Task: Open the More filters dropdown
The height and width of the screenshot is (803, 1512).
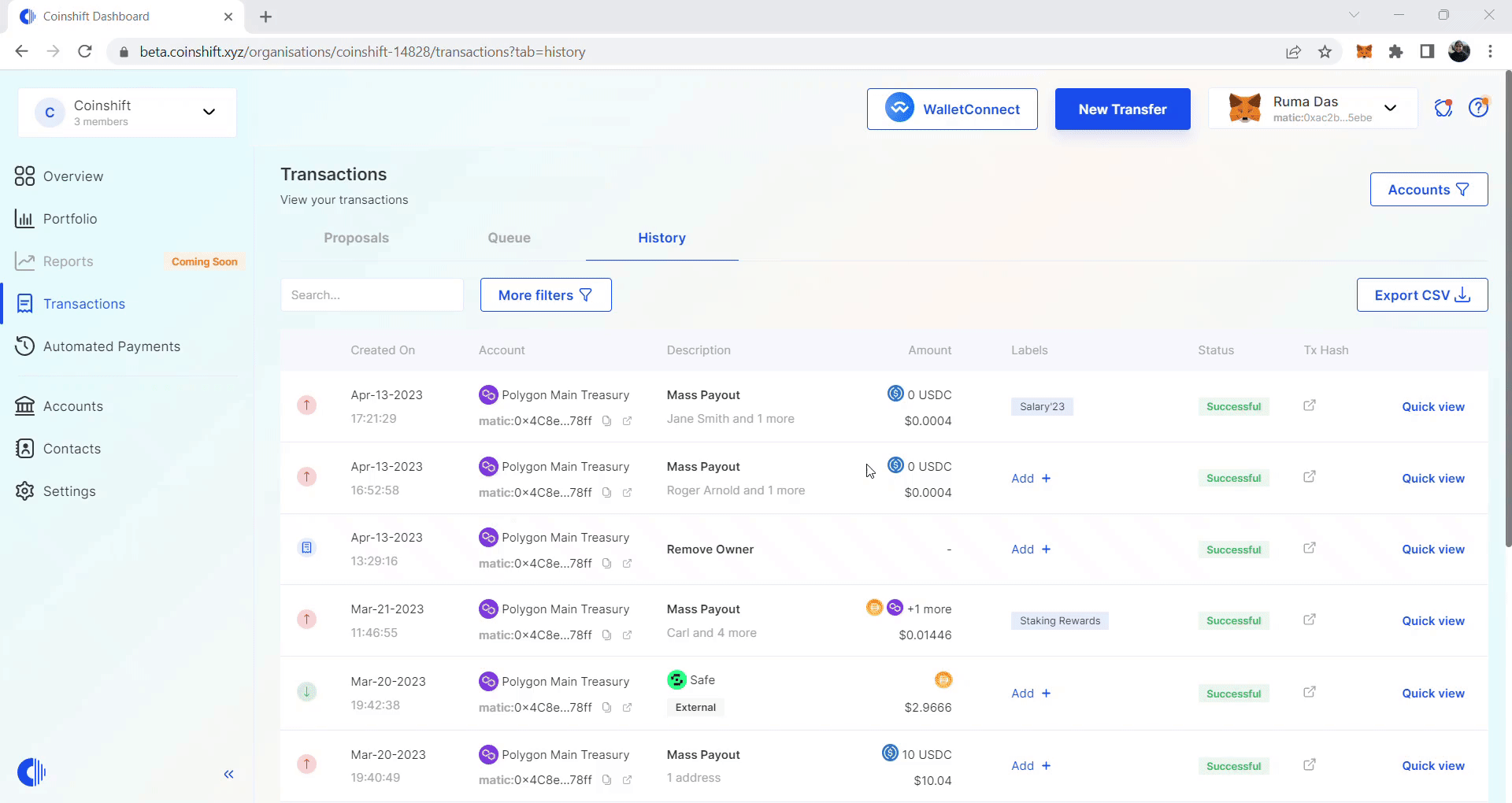Action: point(546,295)
